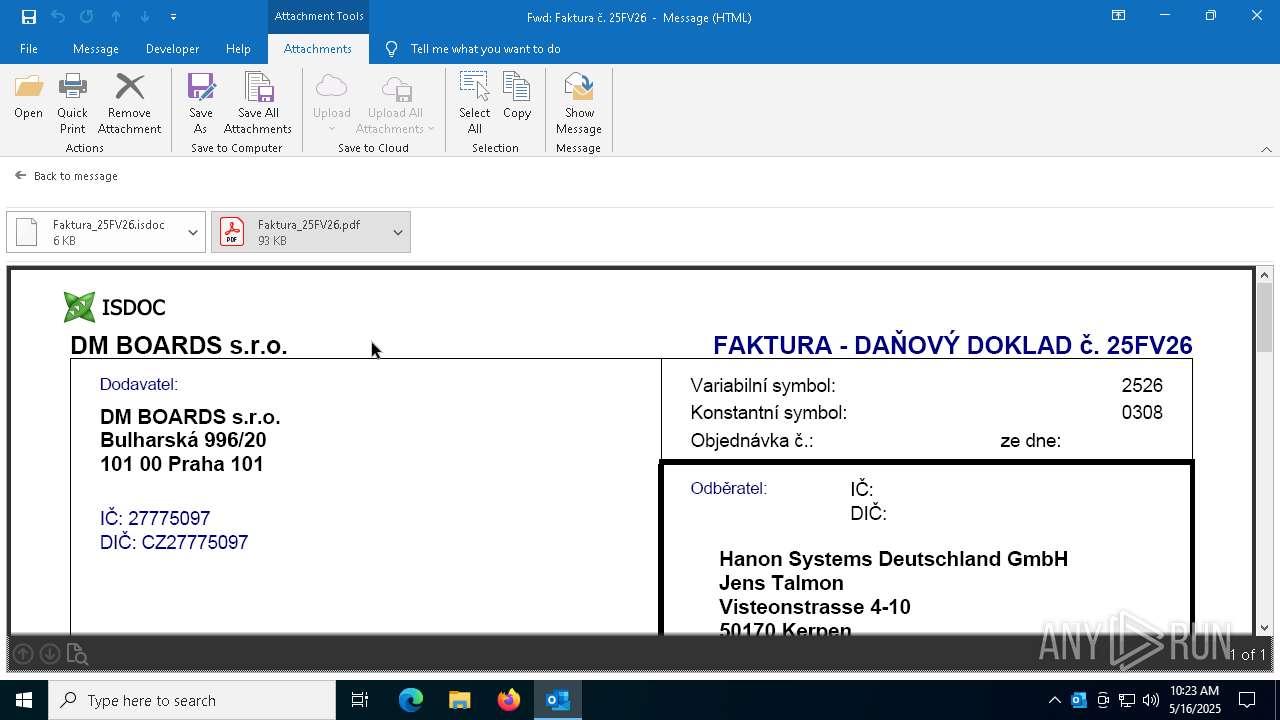Viewport: 1280px width, 720px height.
Task: Click the find in document icon
Action: [x=77, y=655]
